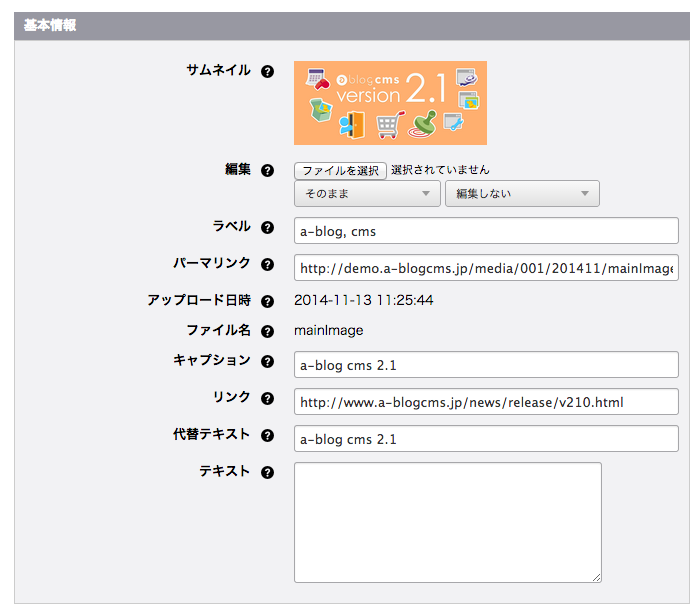The height and width of the screenshot is (610, 700).
Task: Click the a-blog cms 2.1 thumbnail image
Action: 390,103
